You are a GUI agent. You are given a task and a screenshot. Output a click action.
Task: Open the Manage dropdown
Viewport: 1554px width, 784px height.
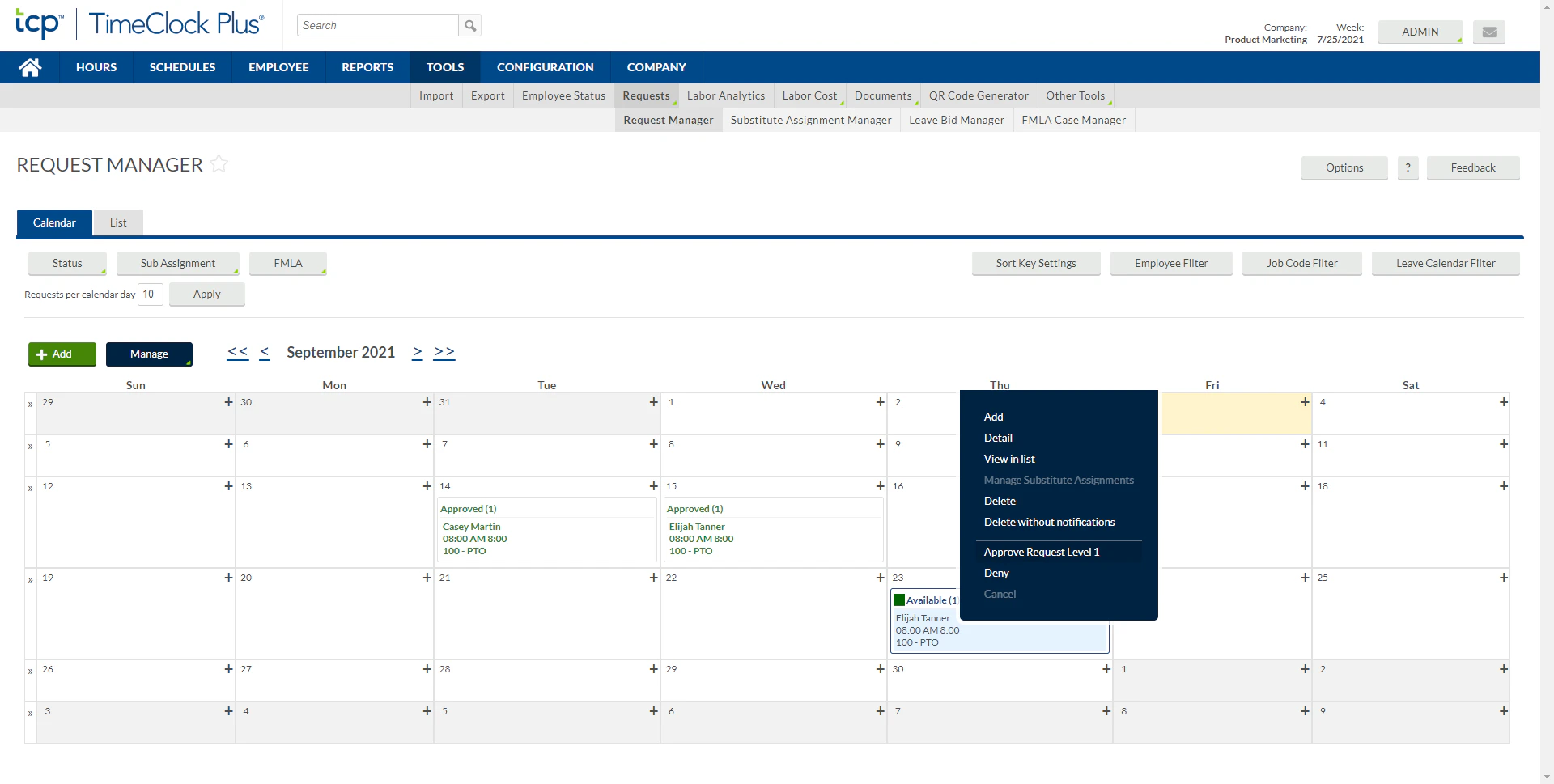[149, 354]
